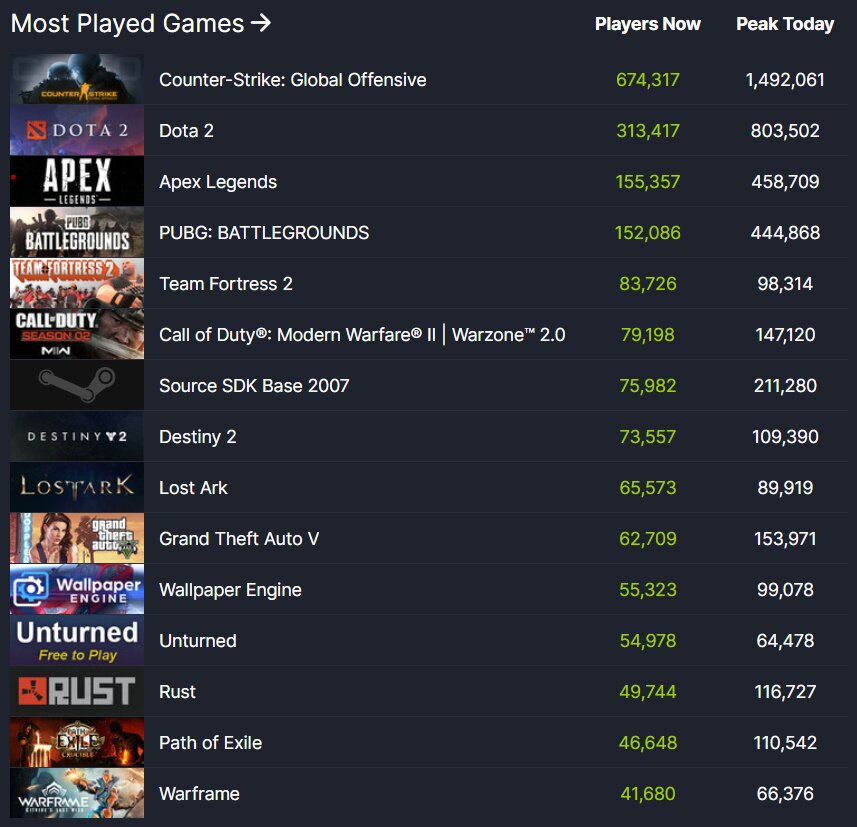Screen dimensions: 857x827
Task: Click the Wallpaper Engine icon
Action: (77, 590)
